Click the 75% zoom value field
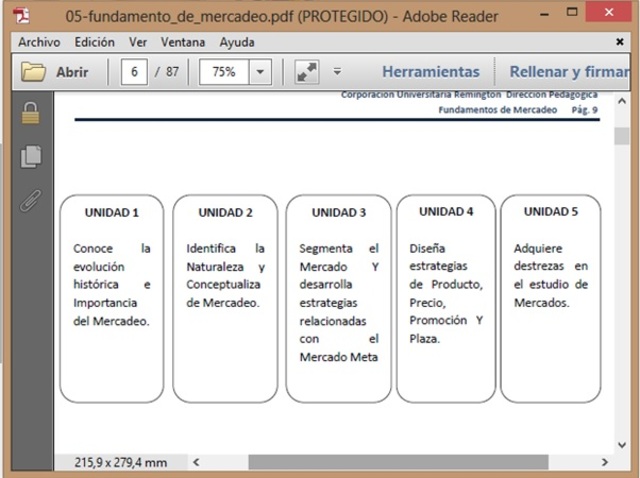Screen dimensions: 640x478 pos(224,72)
